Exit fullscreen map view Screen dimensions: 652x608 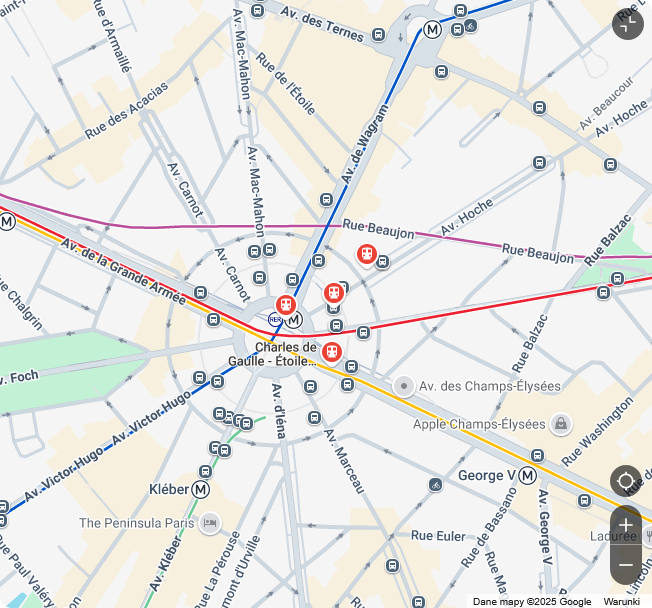[x=627, y=24]
